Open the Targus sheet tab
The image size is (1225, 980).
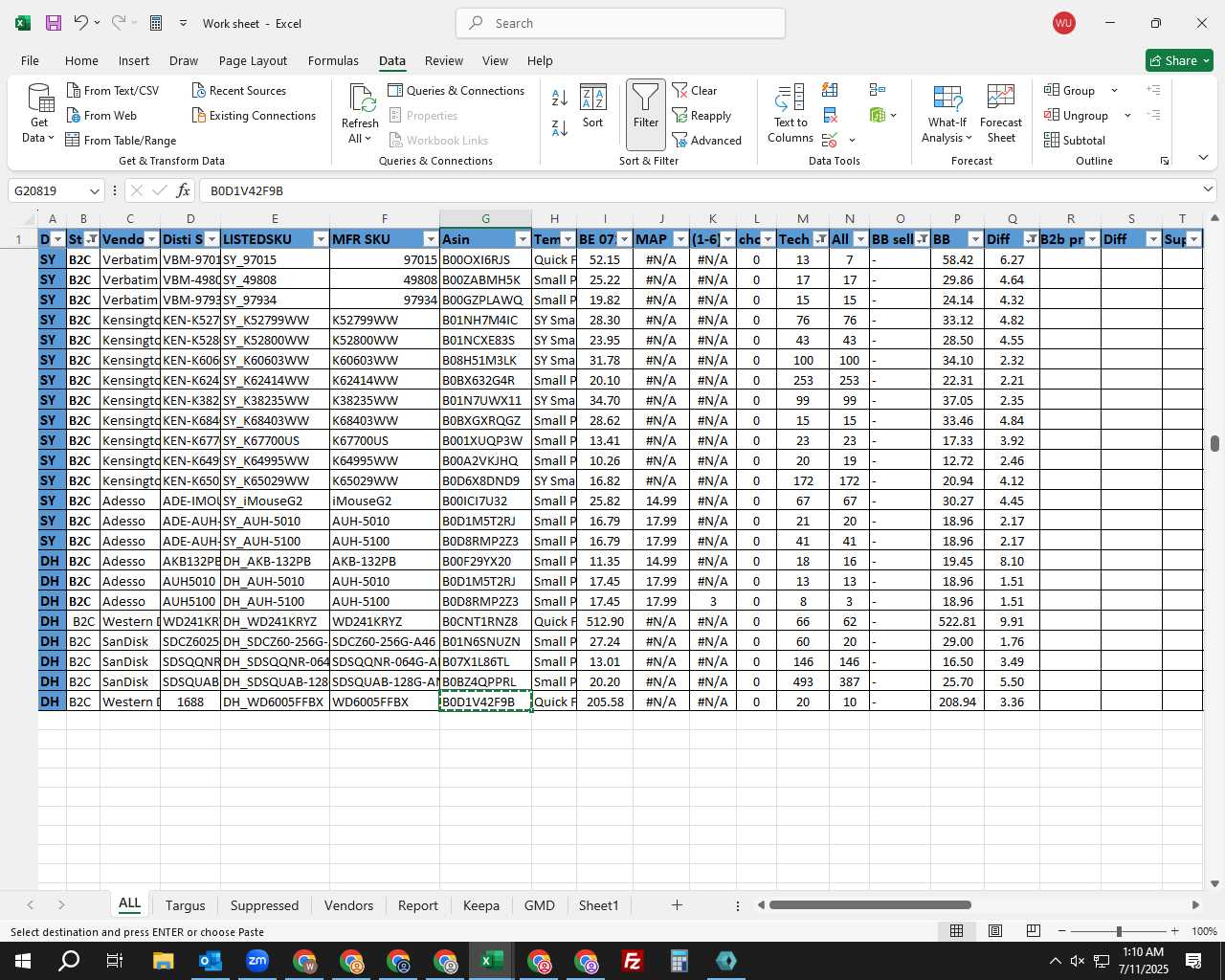185,905
